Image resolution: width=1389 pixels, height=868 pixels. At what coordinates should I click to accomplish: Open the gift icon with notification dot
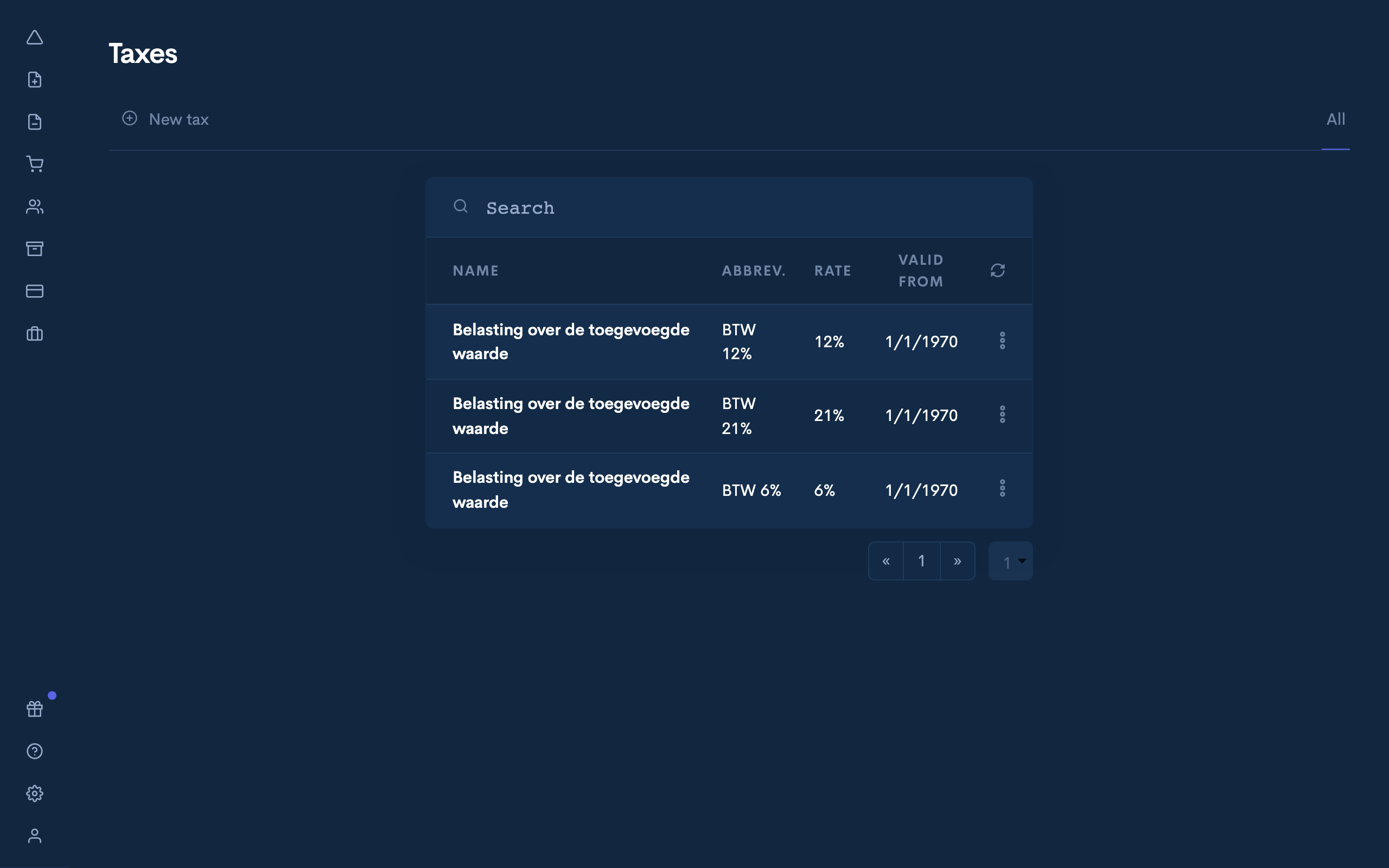[34, 709]
